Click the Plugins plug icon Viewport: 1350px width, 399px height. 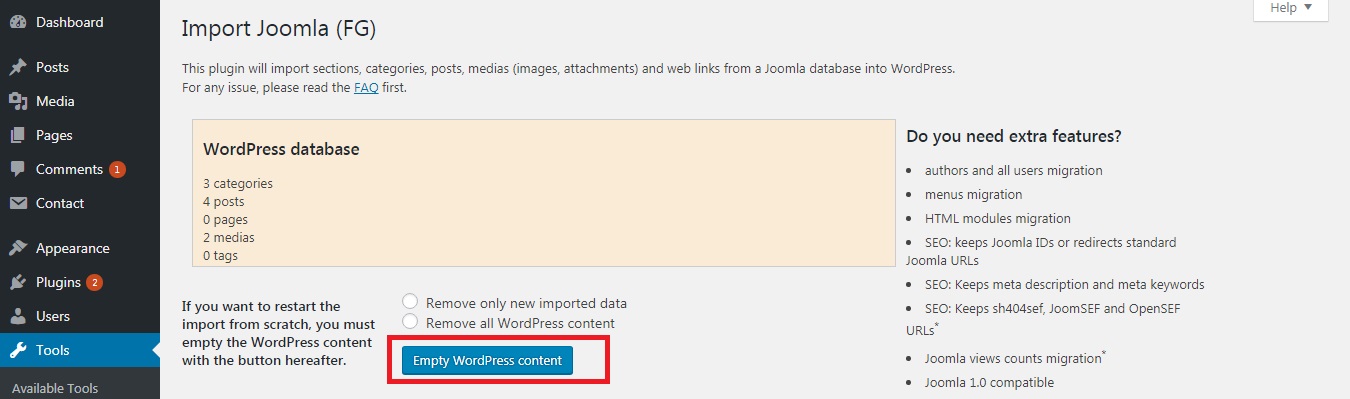point(18,282)
